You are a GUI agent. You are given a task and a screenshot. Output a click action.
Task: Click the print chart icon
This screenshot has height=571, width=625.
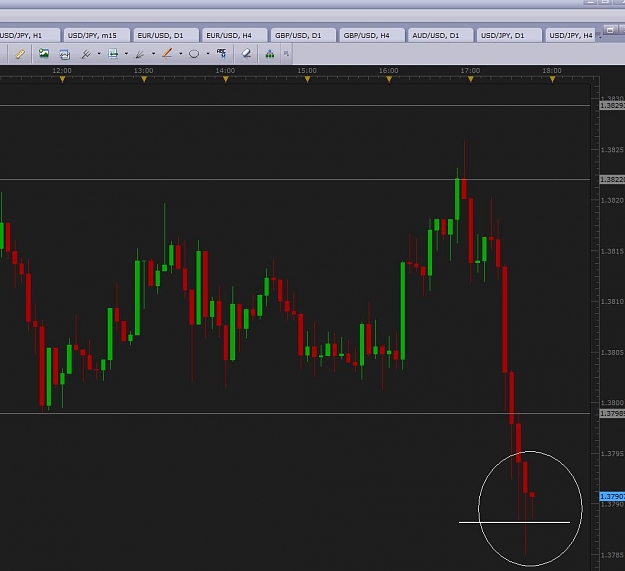tap(65, 54)
